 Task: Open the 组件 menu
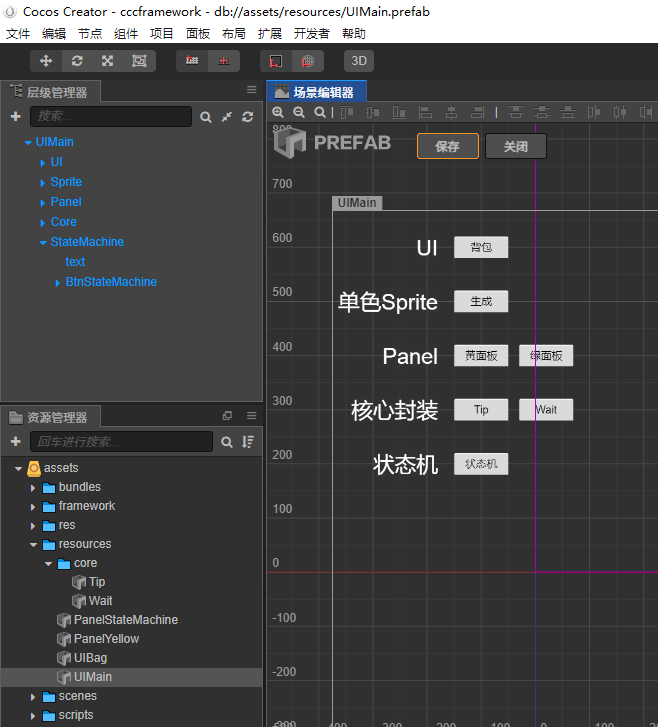click(x=126, y=33)
